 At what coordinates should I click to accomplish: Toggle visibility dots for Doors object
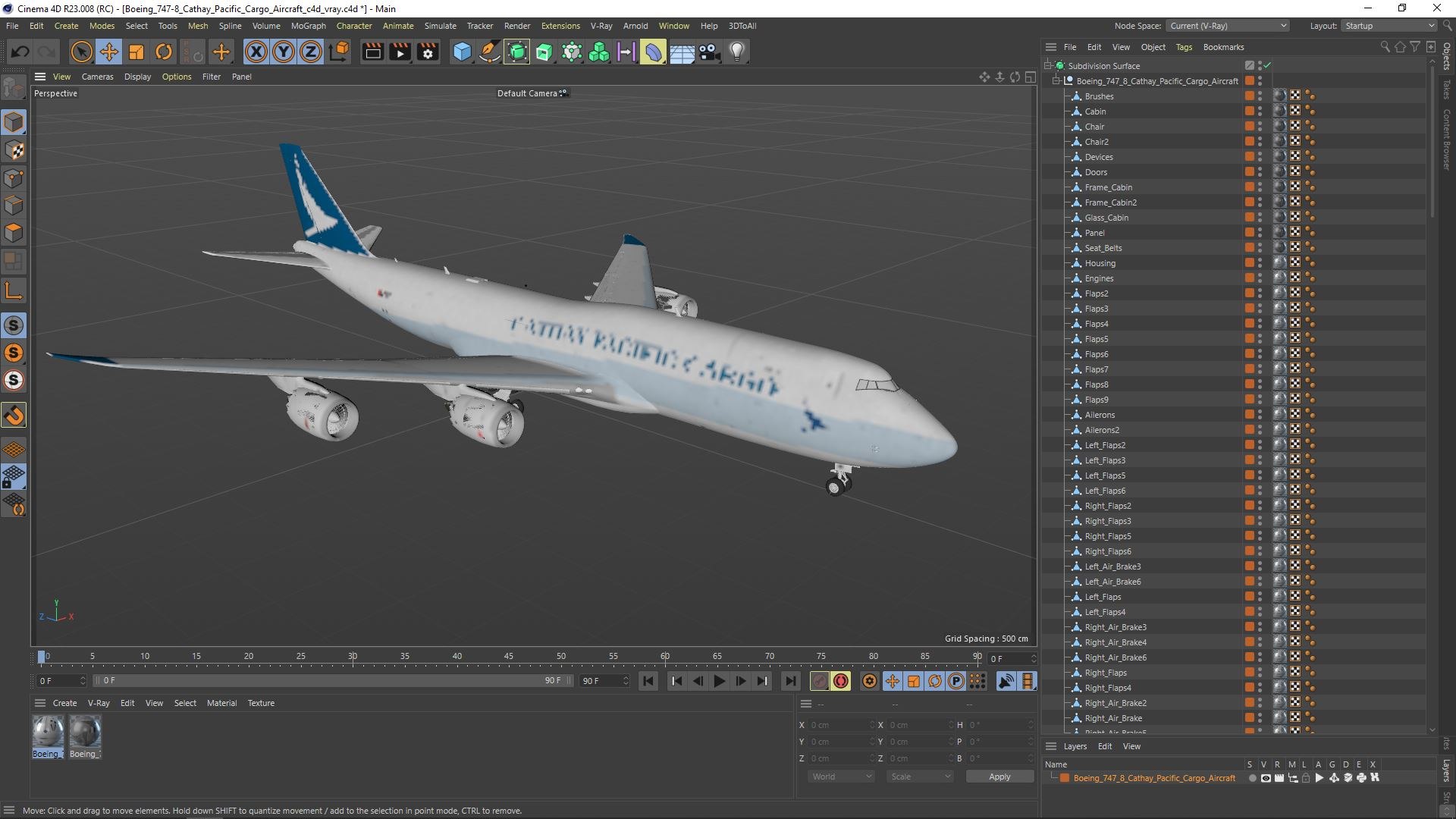(x=1260, y=171)
